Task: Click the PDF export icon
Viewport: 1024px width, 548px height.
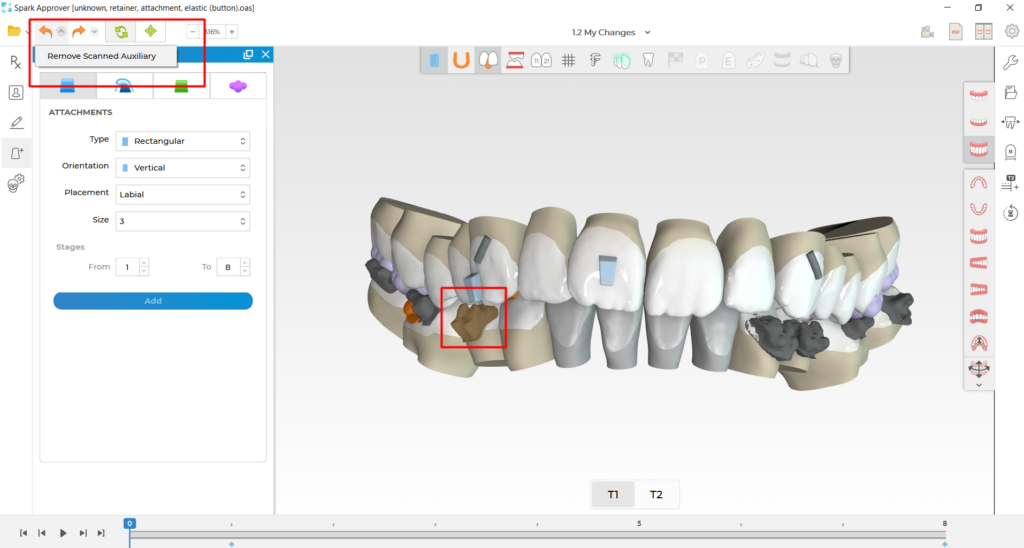Action: tap(955, 31)
